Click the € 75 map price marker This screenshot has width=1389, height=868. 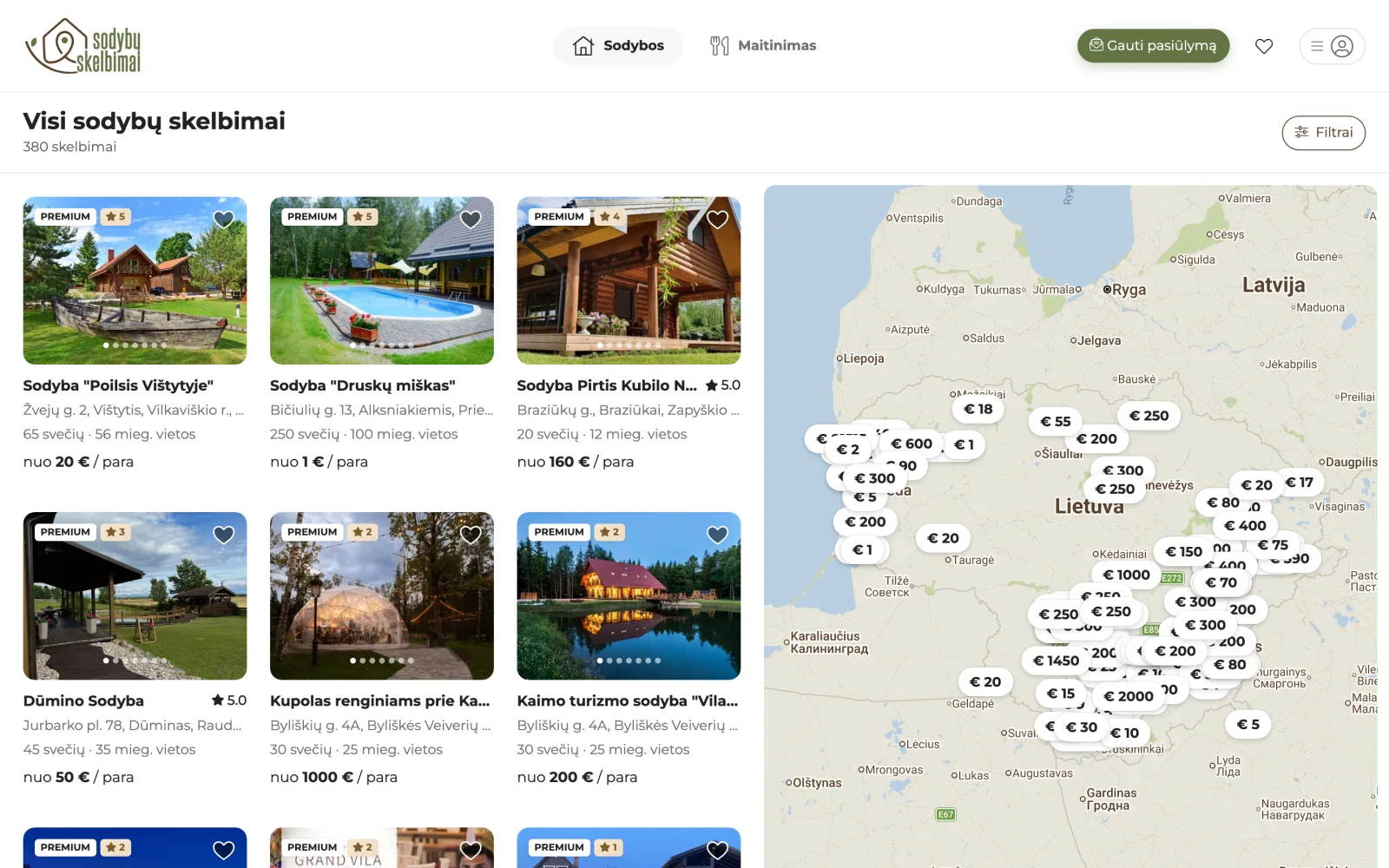[1273, 545]
